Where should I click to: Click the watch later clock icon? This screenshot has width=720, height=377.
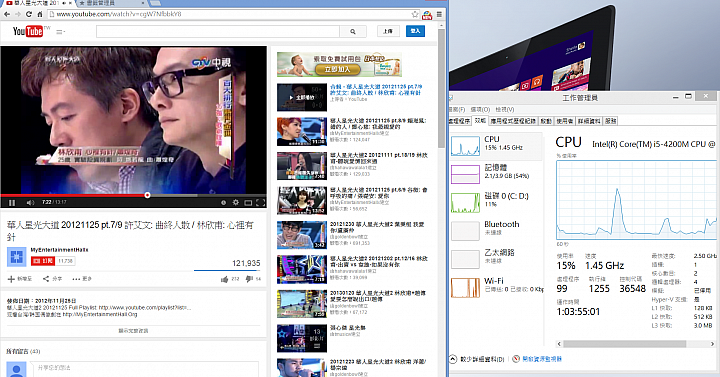(x=223, y=203)
